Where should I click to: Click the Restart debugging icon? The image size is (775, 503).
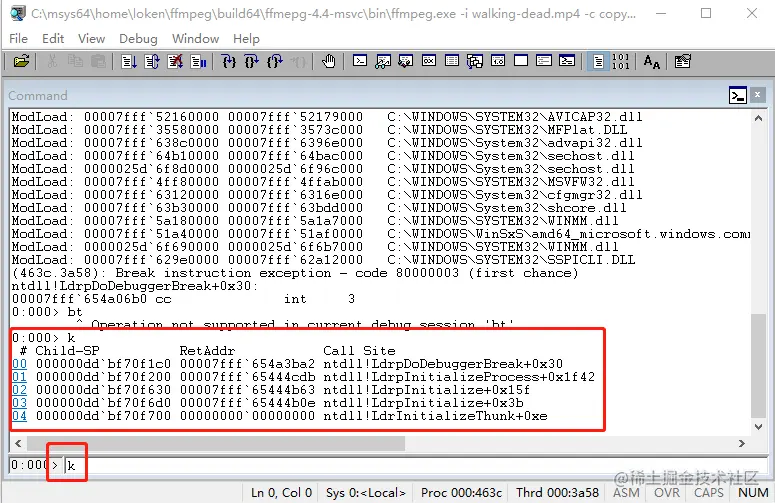coord(152,62)
